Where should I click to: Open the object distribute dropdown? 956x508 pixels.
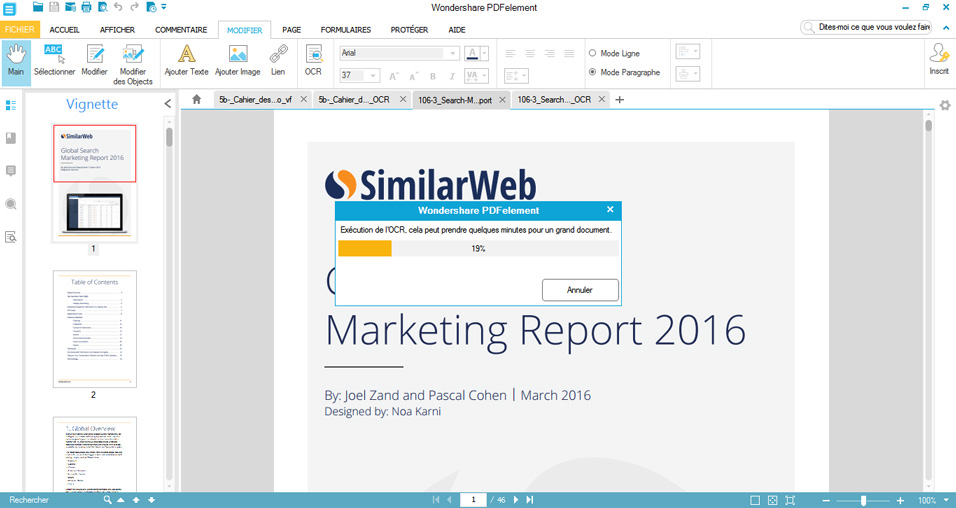688,74
